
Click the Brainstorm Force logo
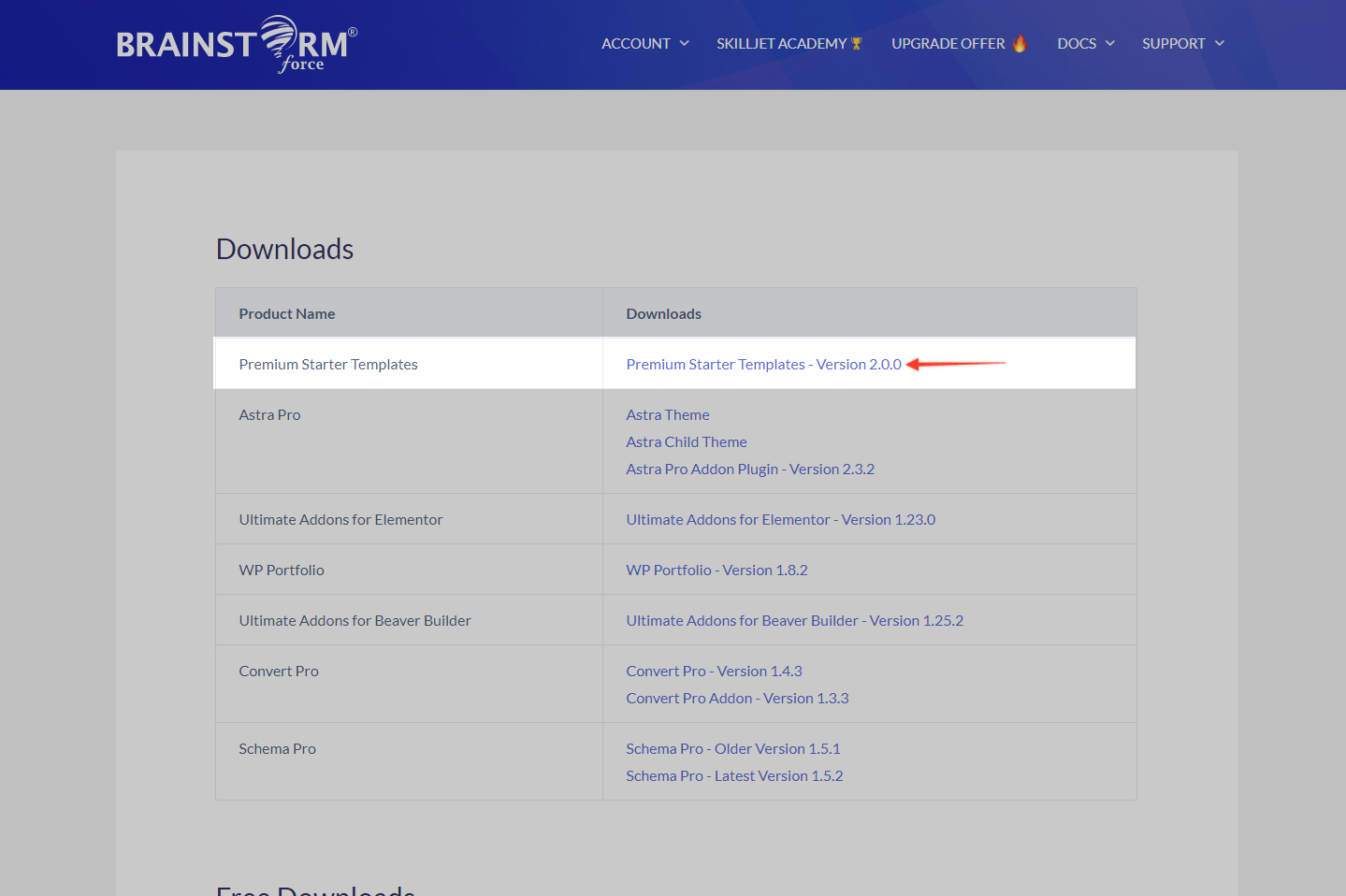click(x=237, y=44)
